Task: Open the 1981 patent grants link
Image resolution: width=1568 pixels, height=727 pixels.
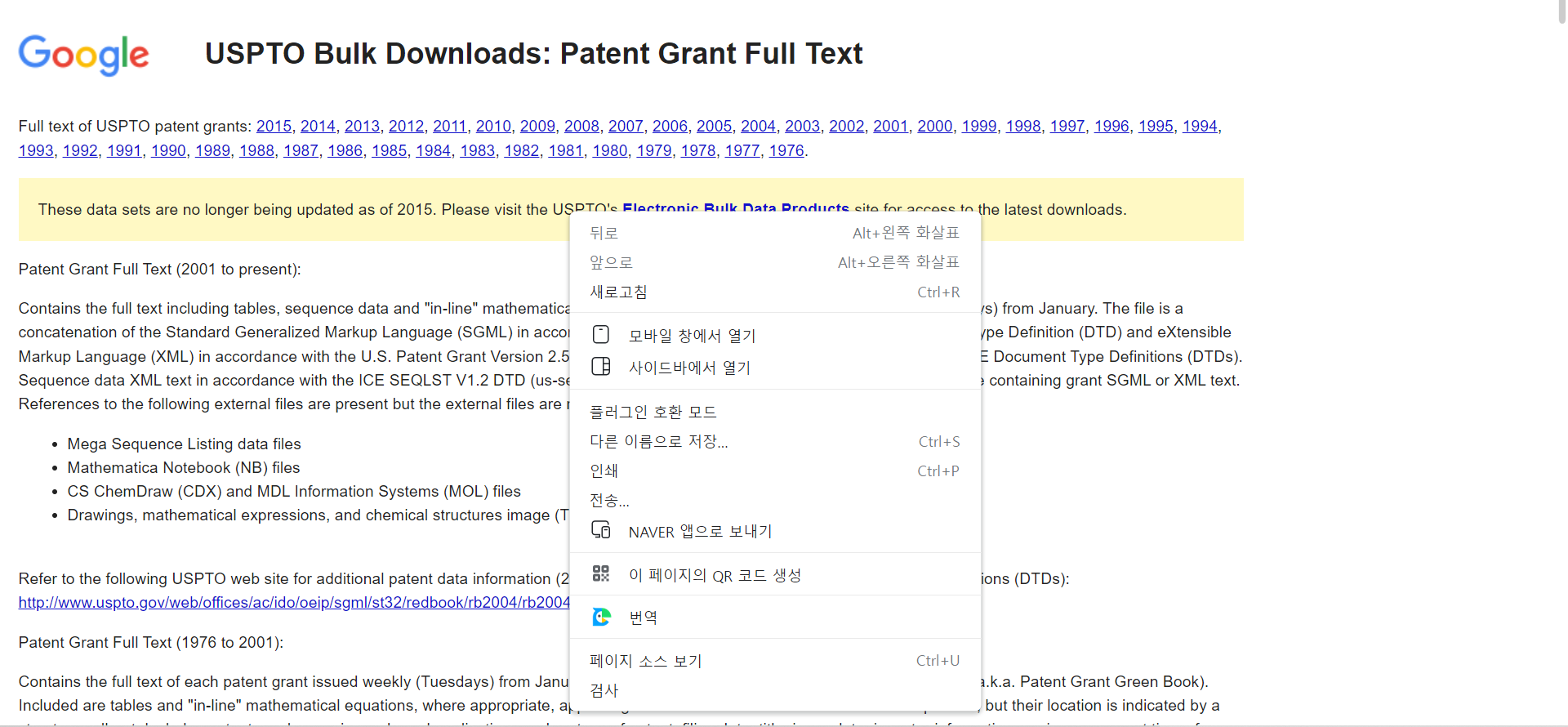Action: coord(565,150)
